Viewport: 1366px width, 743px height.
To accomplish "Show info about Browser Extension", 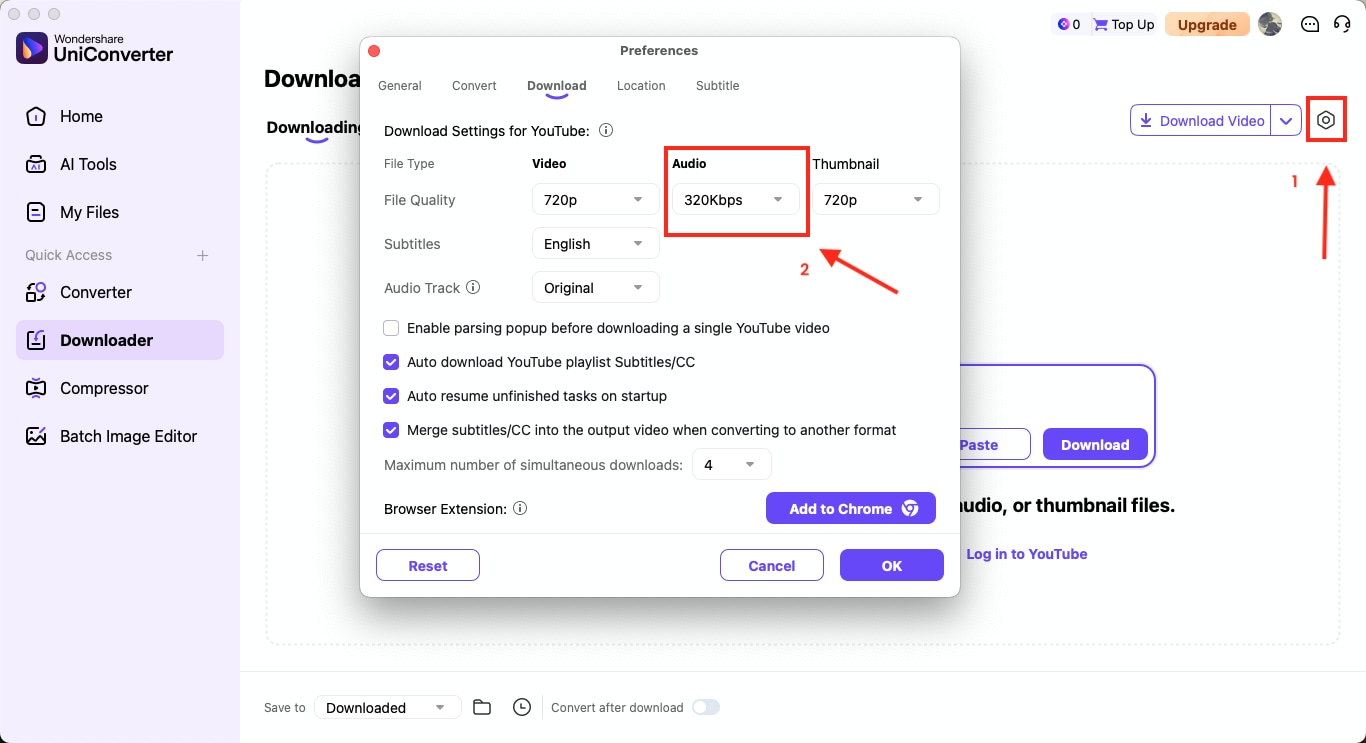I will (520, 508).
